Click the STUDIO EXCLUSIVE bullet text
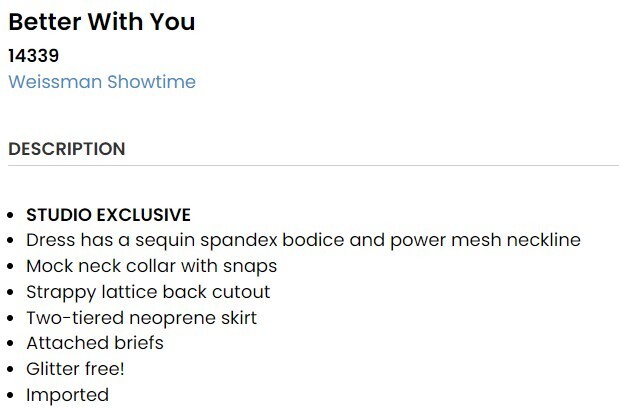The height and width of the screenshot is (409, 619). (108, 214)
